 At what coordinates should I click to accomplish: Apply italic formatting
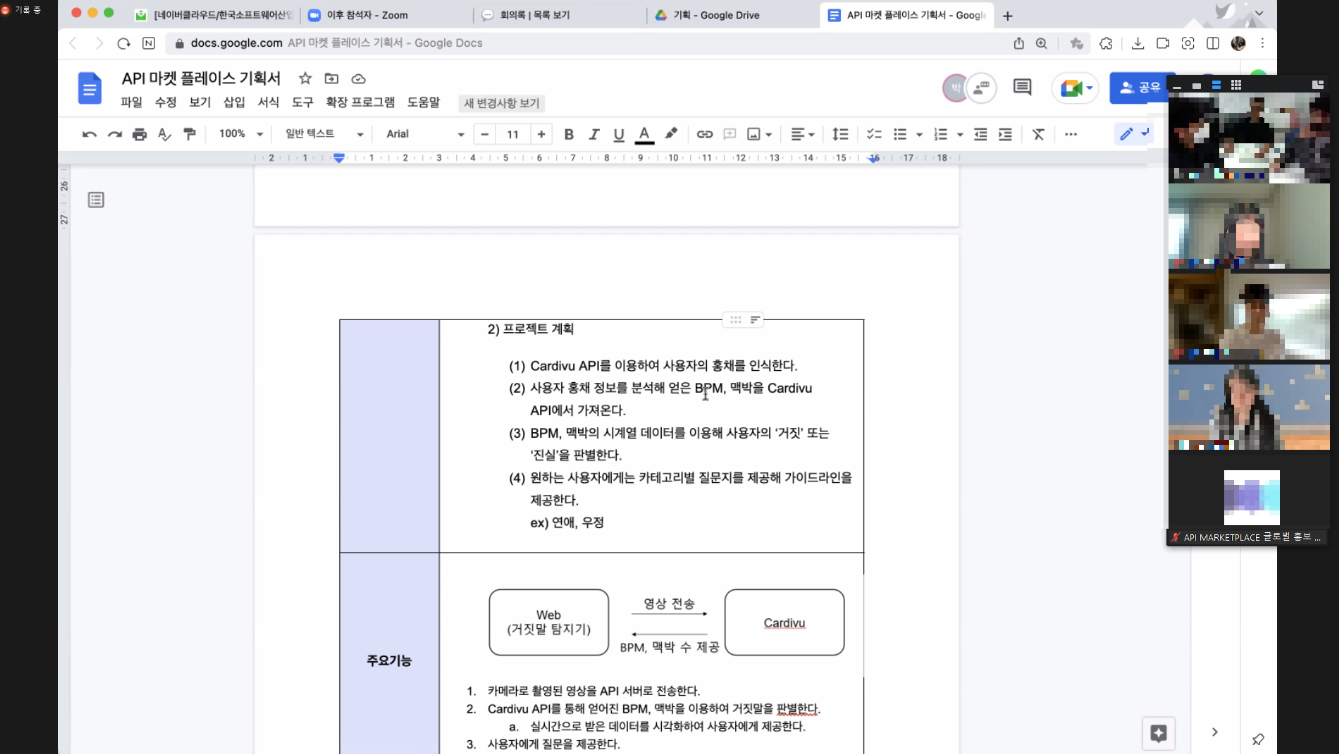(x=594, y=134)
